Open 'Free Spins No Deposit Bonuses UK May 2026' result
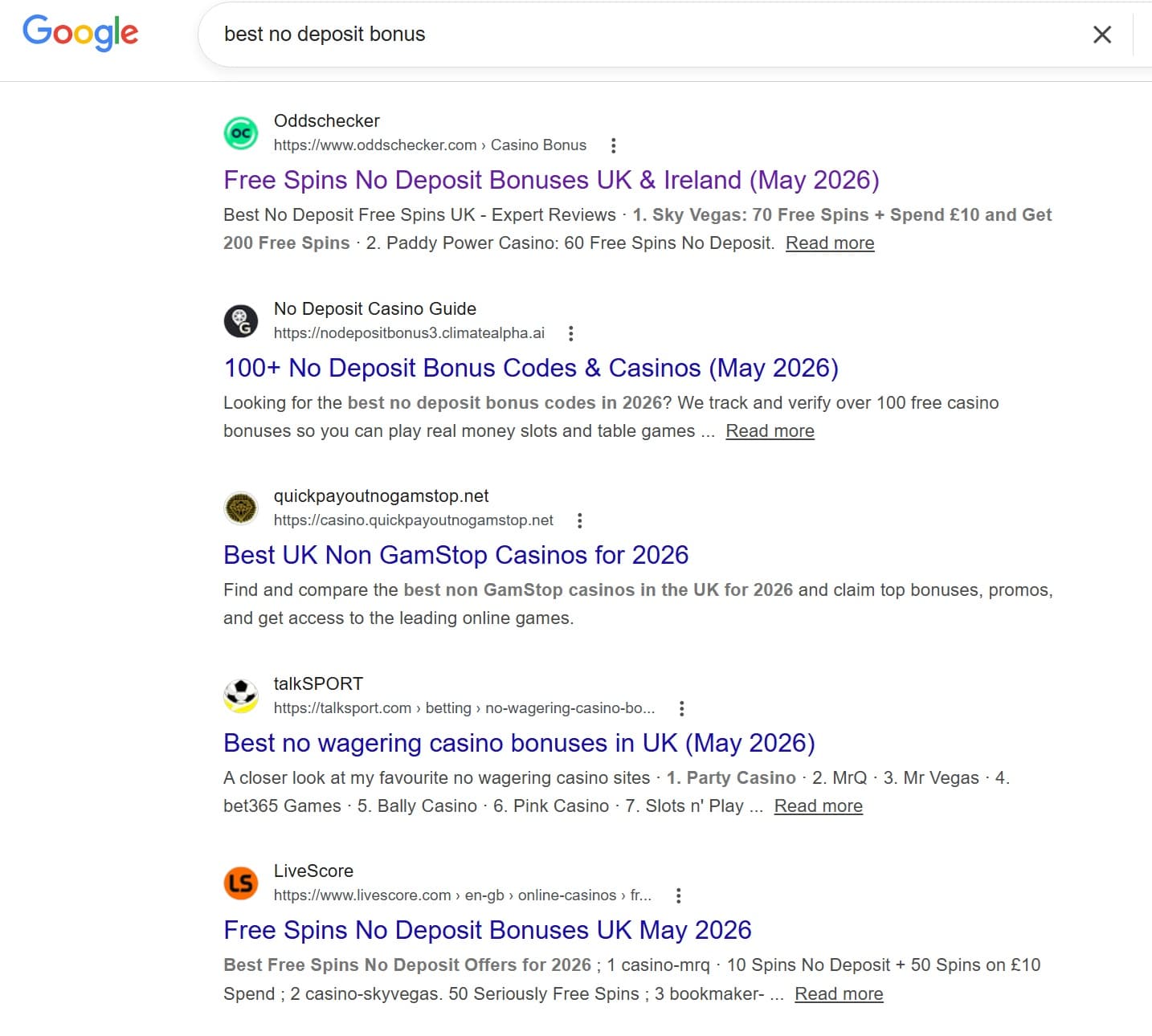 pyautogui.click(x=488, y=930)
